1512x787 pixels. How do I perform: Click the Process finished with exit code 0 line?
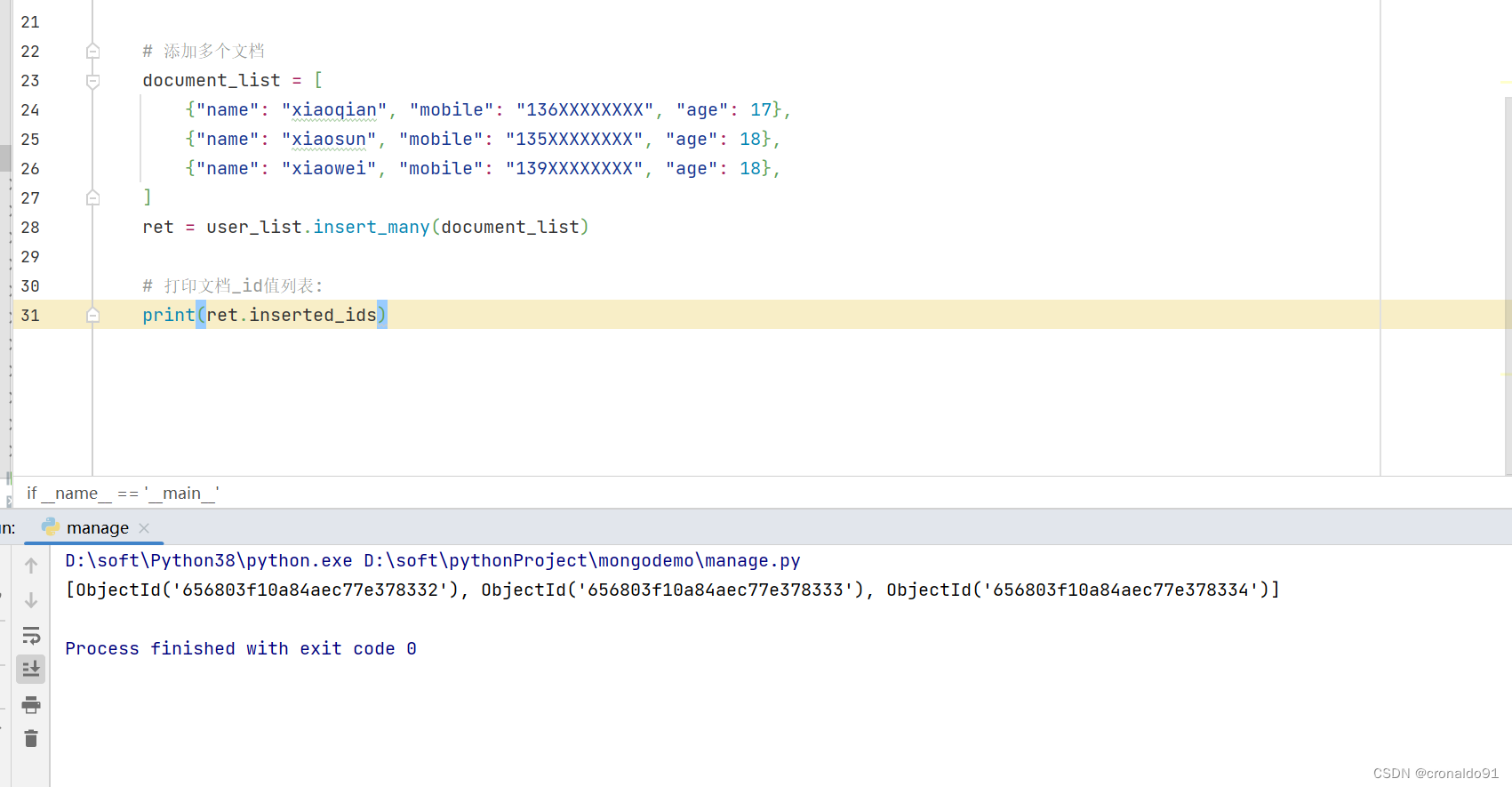click(x=241, y=648)
